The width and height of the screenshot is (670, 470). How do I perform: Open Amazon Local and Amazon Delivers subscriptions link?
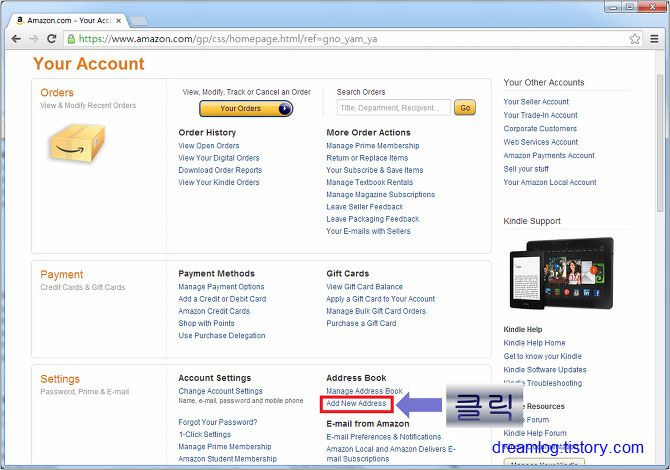coord(391,454)
